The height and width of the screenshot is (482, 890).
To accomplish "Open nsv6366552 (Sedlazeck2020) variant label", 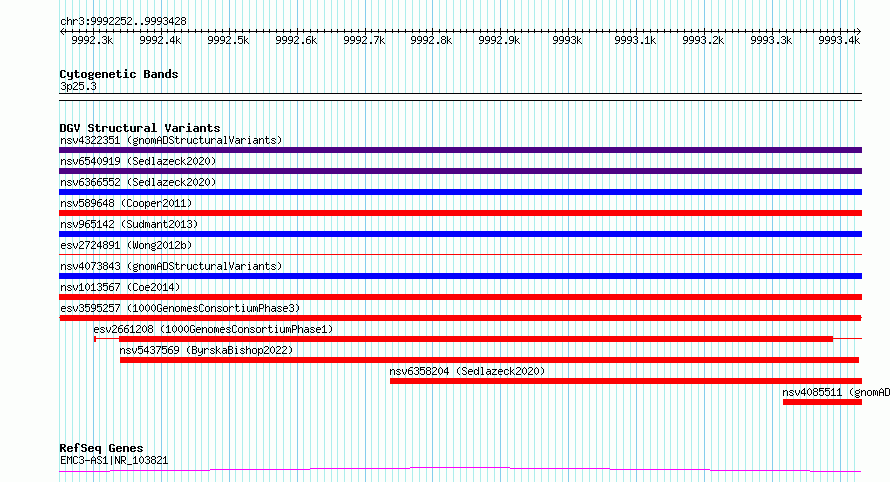I will point(138,182).
